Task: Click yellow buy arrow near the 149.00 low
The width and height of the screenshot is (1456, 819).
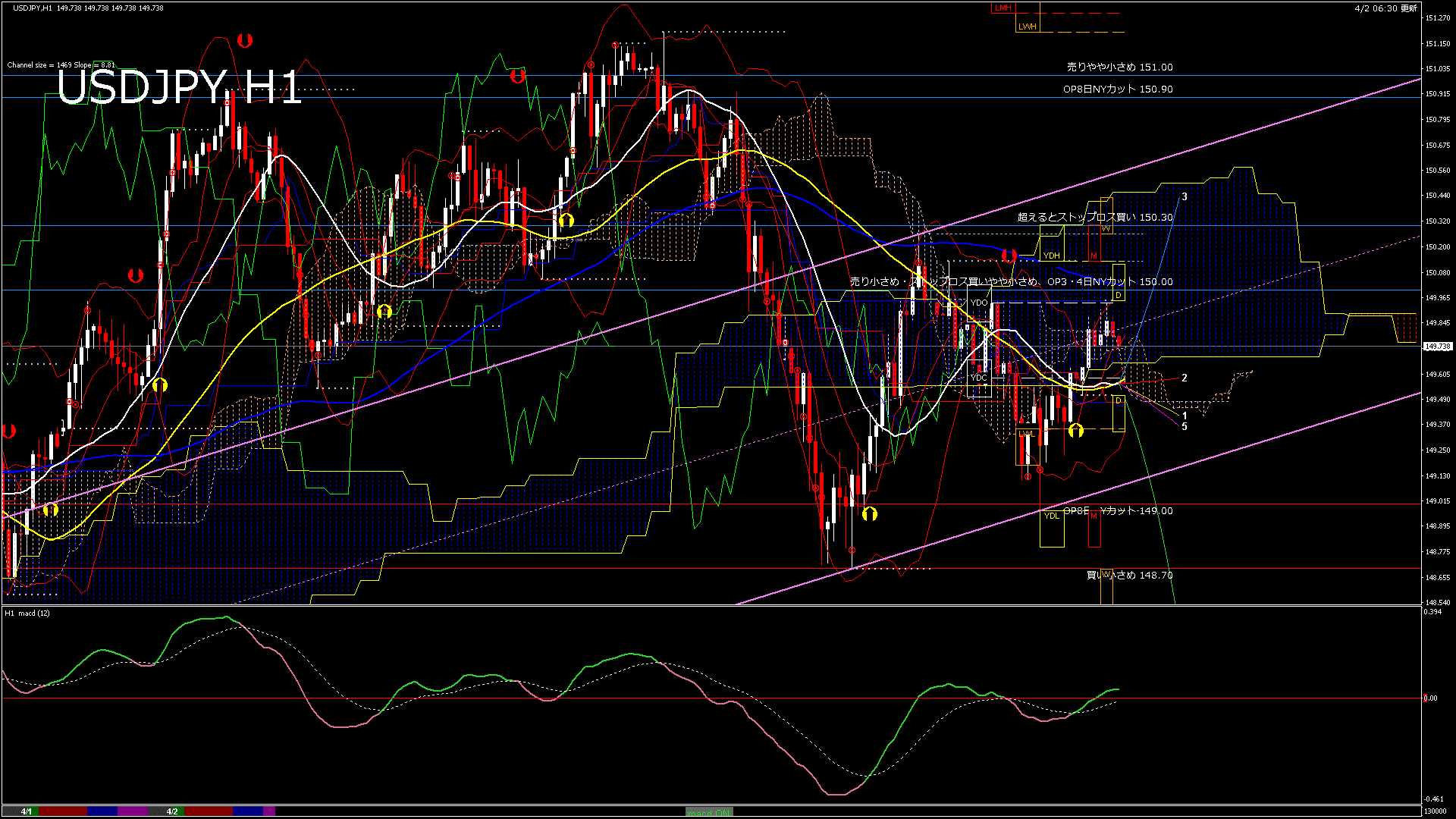Action: (x=869, y=513)
